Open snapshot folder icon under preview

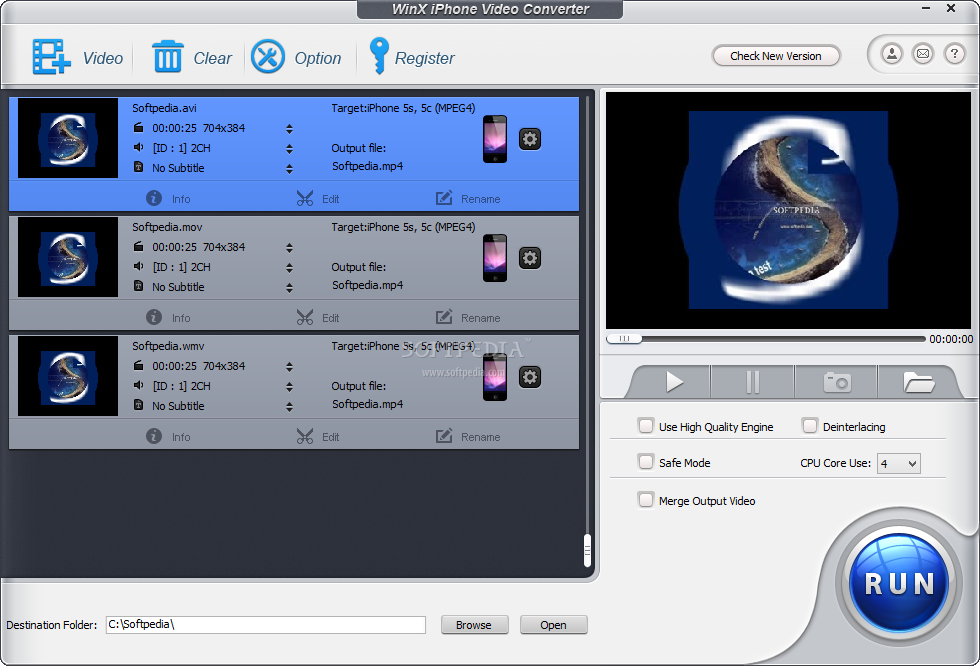pyautogui.click(x=918, y=382)
